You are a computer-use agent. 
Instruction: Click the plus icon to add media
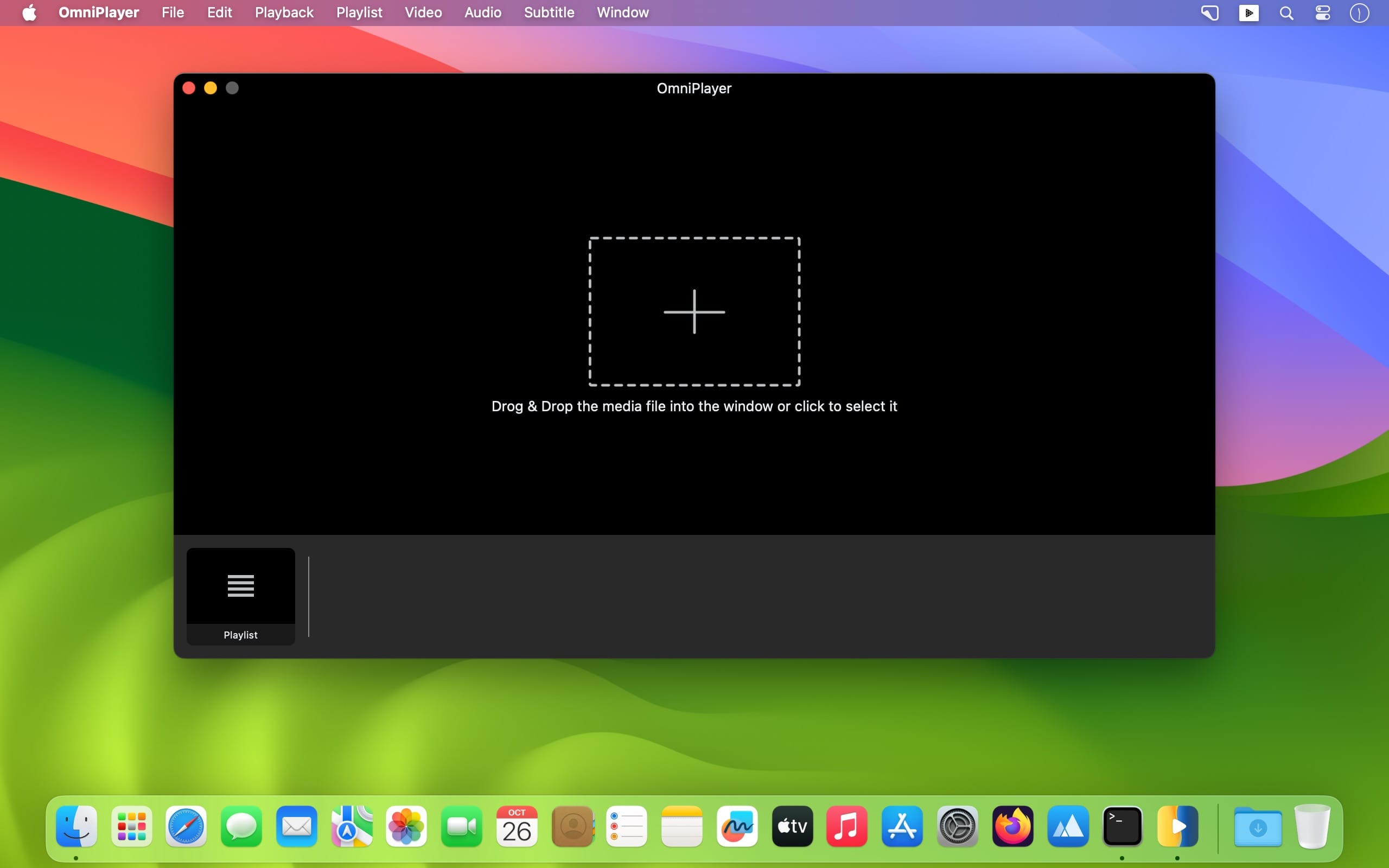click(694, 312)
